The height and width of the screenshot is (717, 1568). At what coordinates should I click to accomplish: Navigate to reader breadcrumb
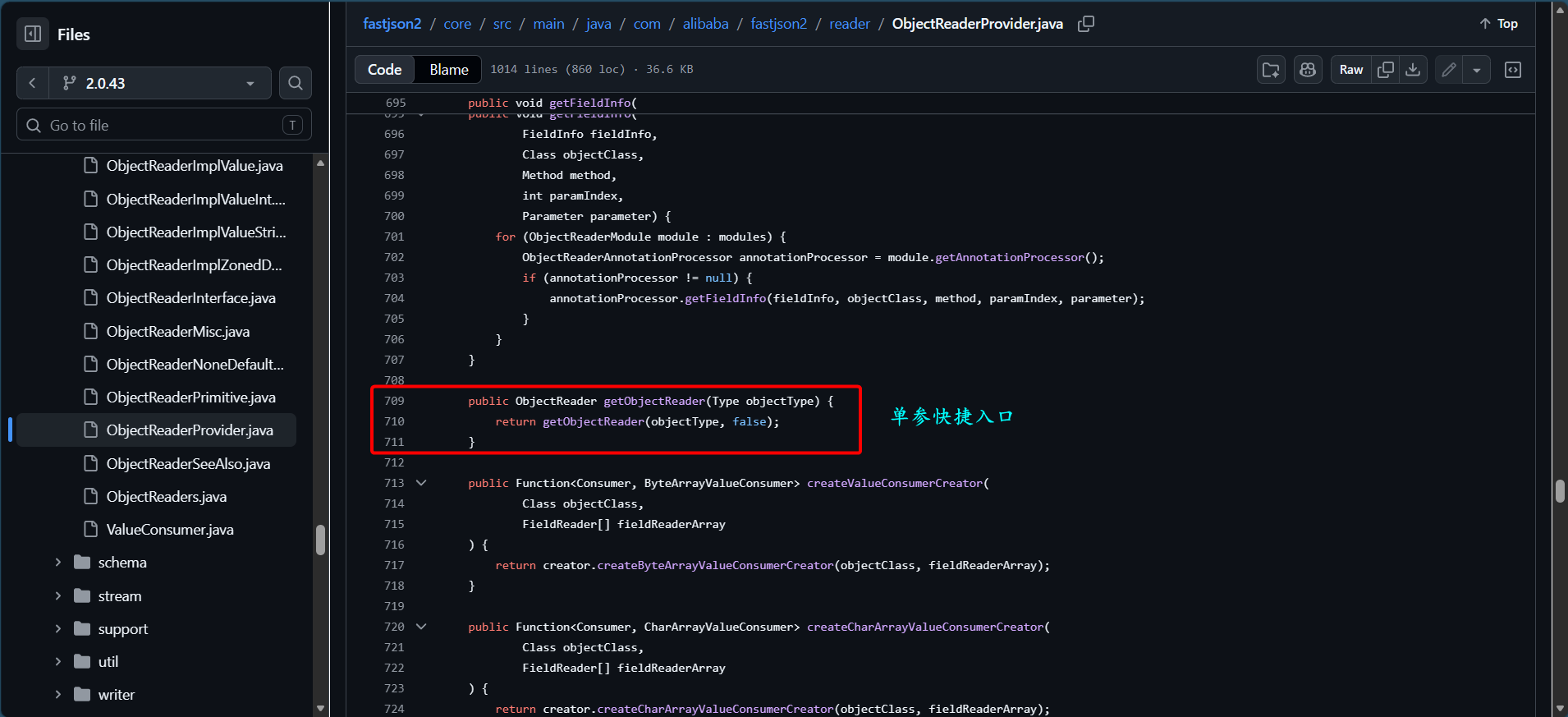850,24
